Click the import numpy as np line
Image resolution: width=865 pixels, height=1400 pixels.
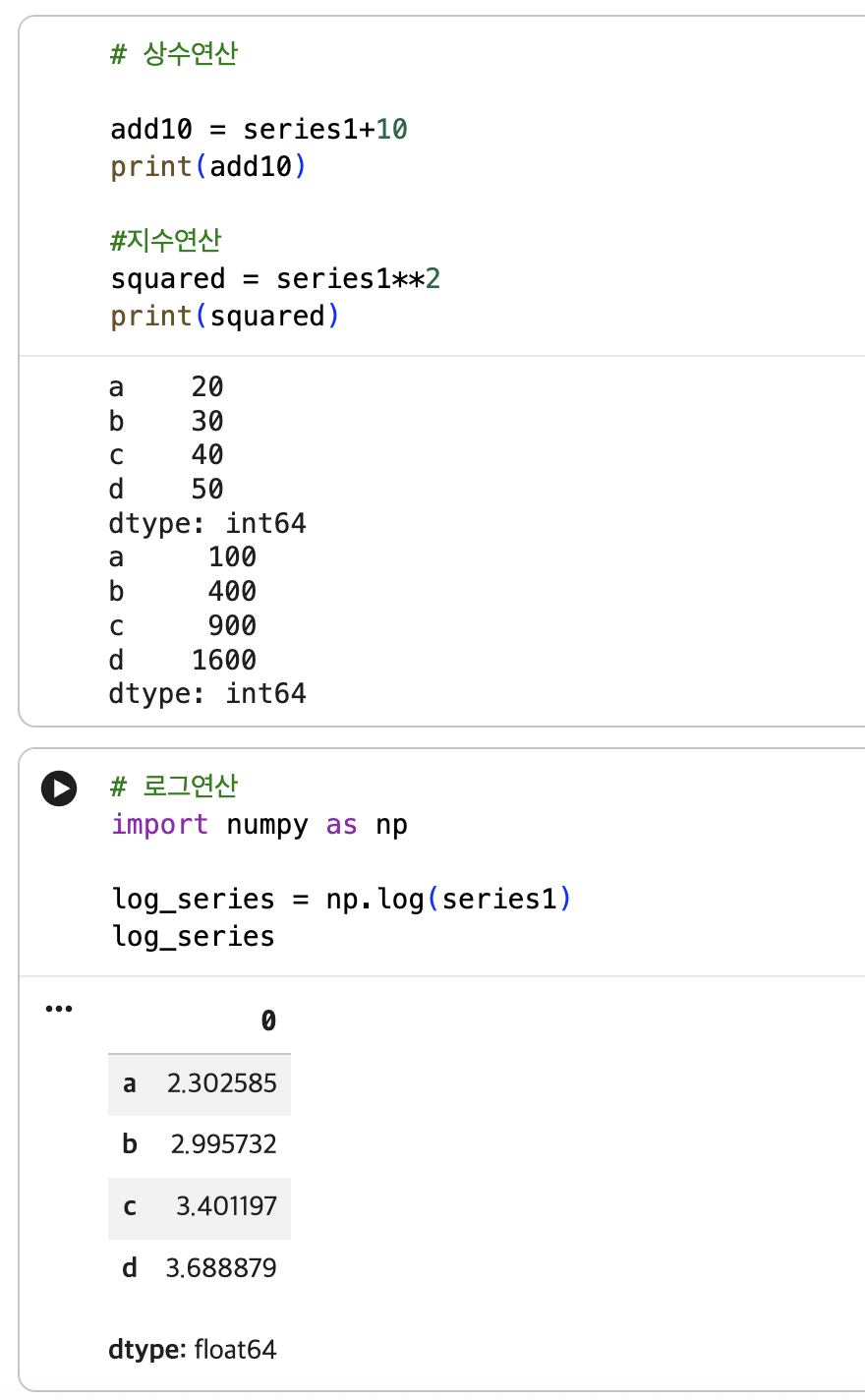259,824
